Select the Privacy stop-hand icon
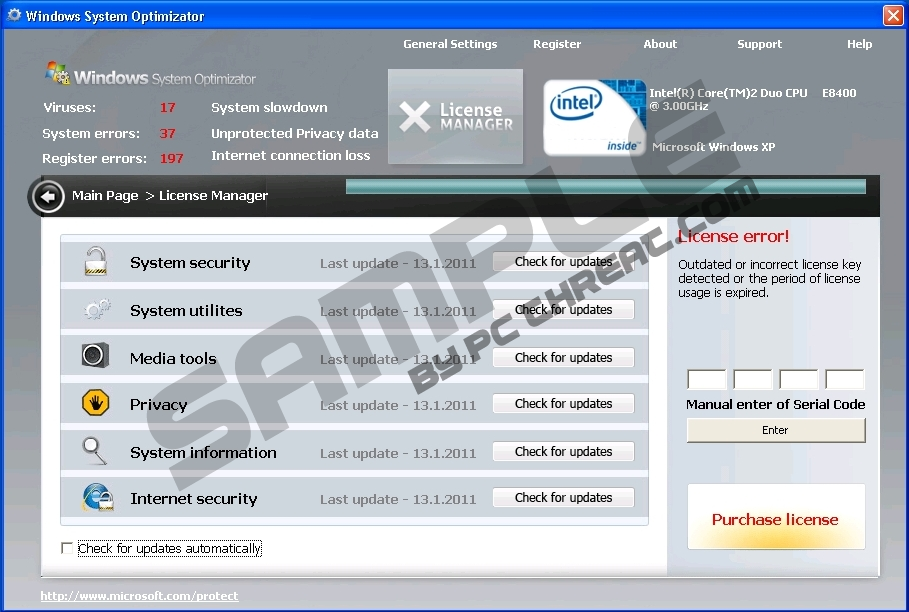The height and width of the screenshot is (612, 909). [x=96, y=402]
